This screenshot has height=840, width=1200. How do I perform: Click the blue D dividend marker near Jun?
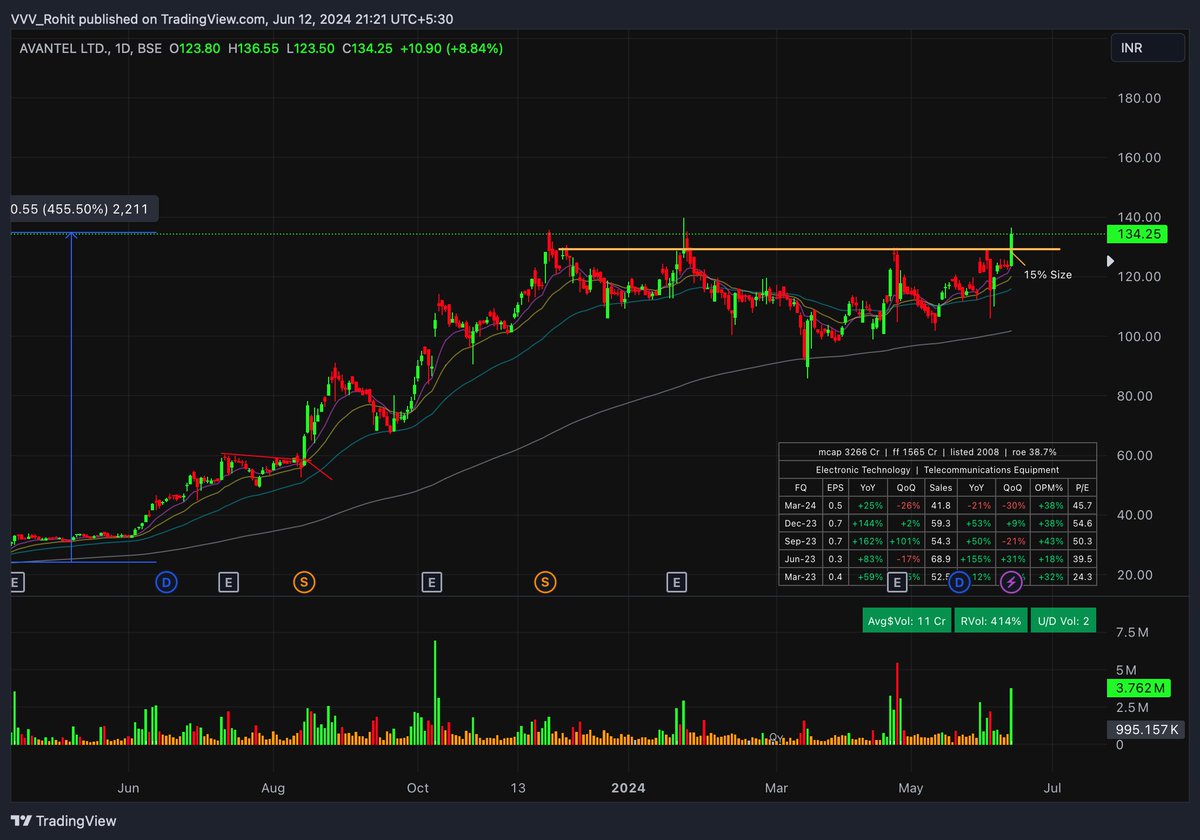click(166, 581)
